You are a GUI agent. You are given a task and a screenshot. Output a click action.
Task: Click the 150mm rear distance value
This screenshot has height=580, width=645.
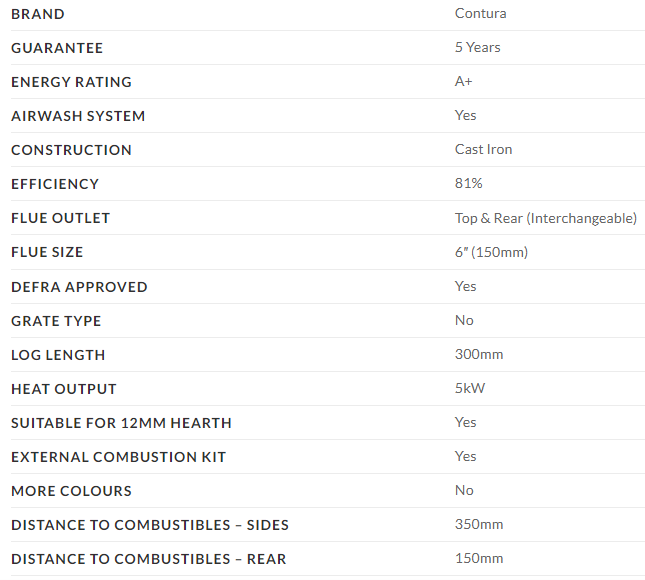pyautogui.click(x=479, y=559)
